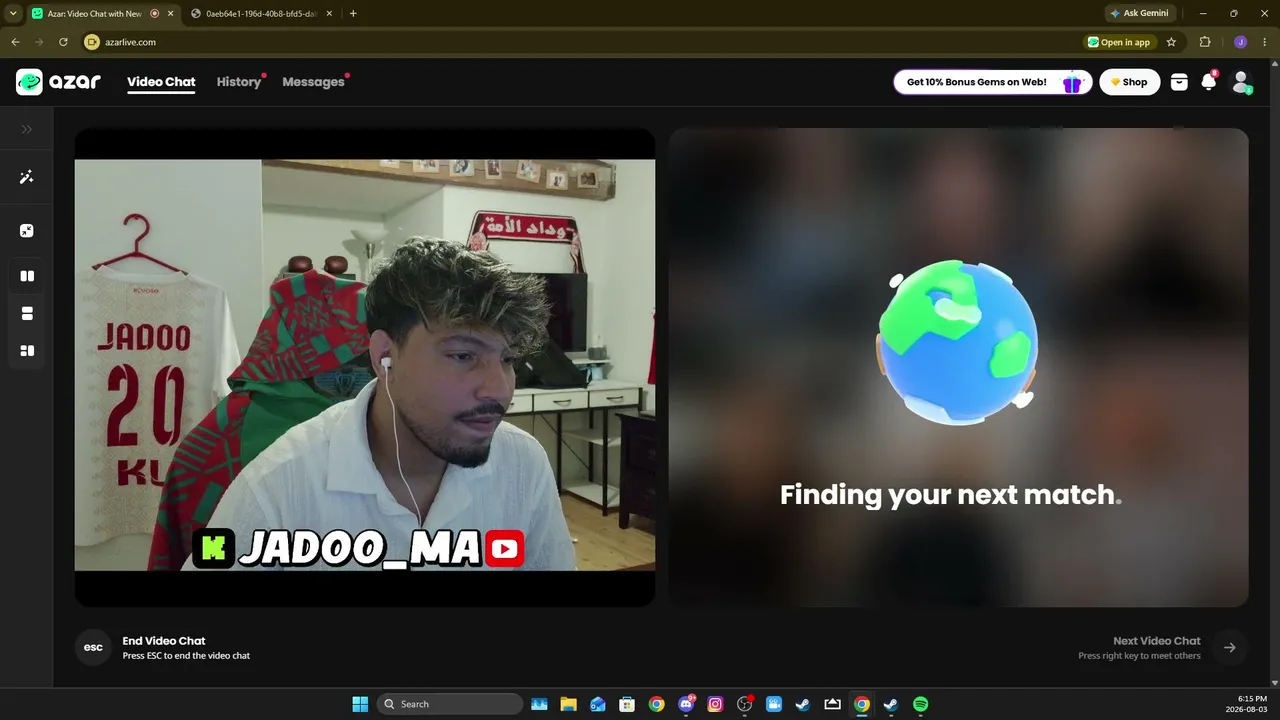Click the ESC end video chat button
Viewport: 1280px width, 720px height.
93,647
